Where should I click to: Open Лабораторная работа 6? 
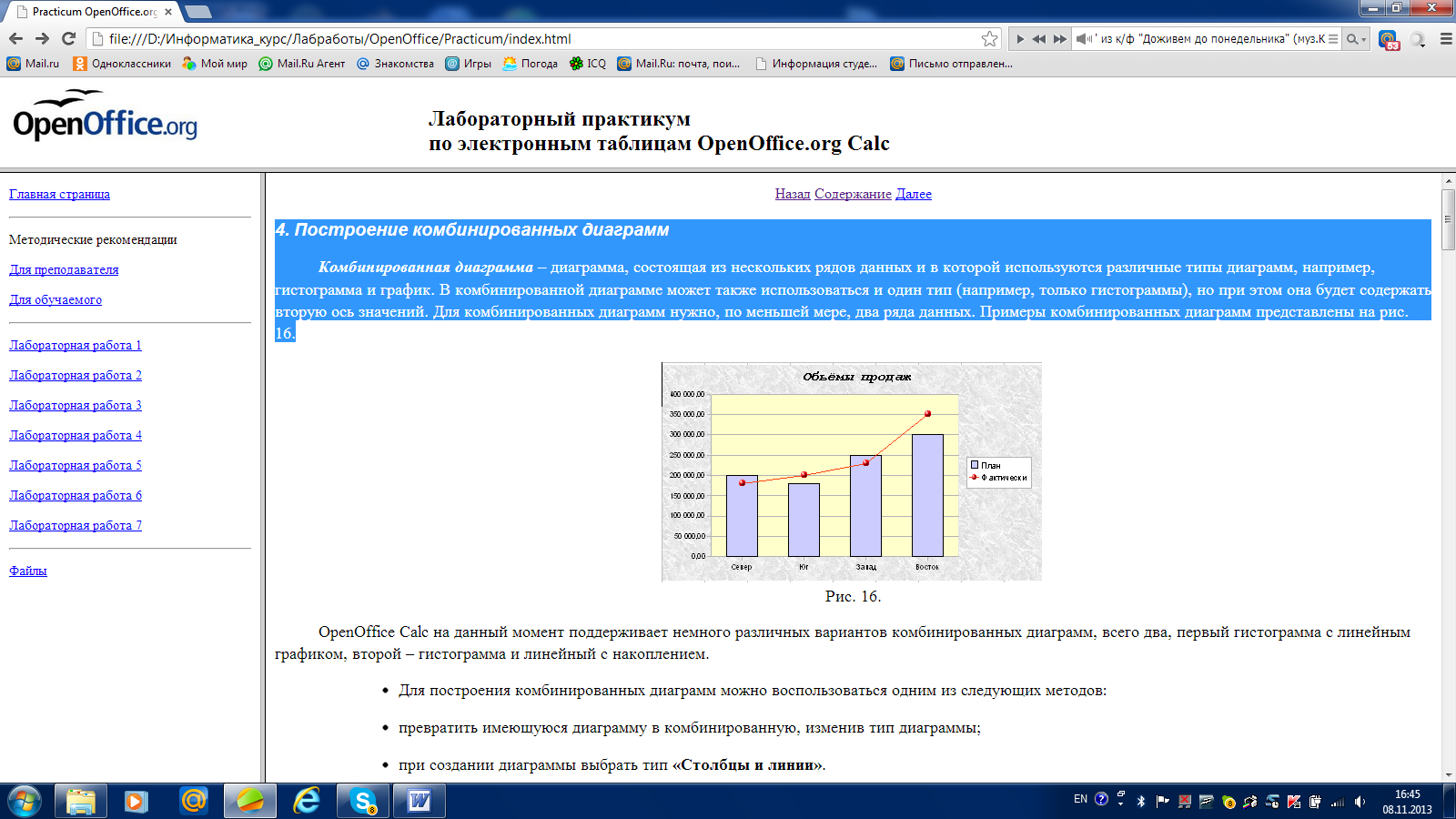coord(76,495)
